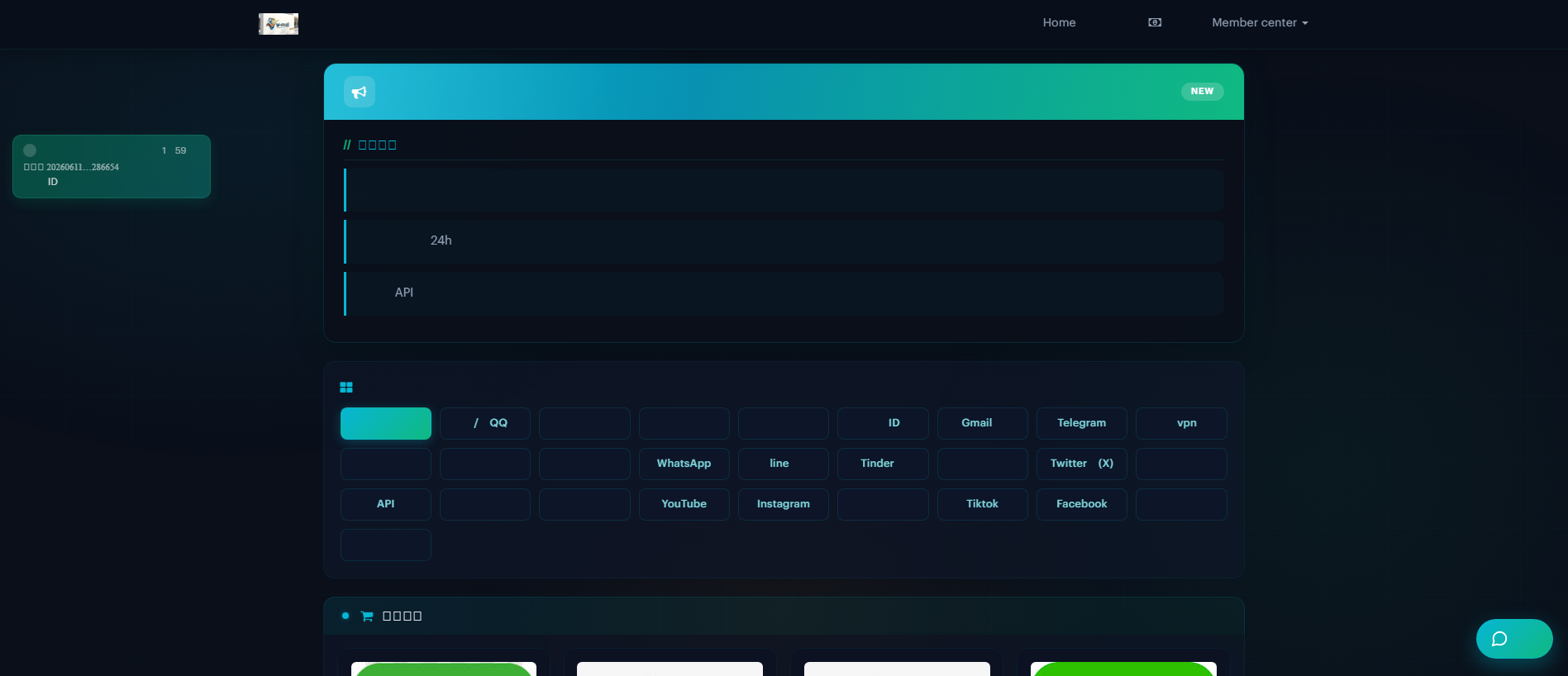
Task: Click the site logo in the header
Action: (x=279, y=24)
